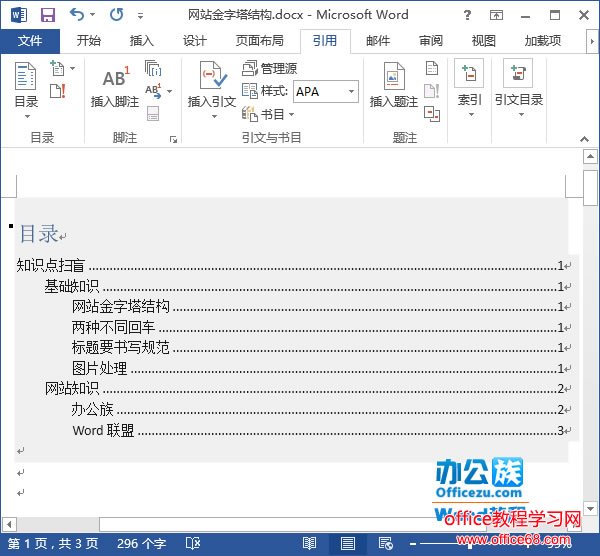Switch to the 邮件 tab
The image size is (600, 556).
click(378, 41)
